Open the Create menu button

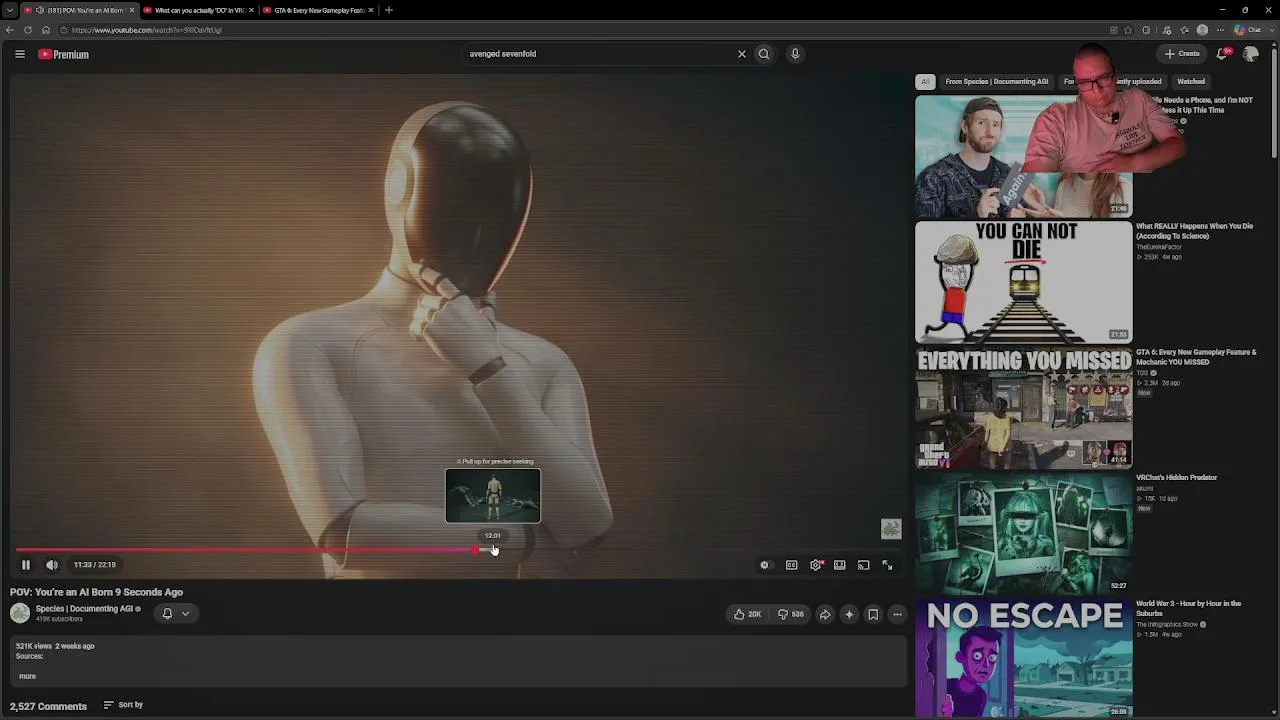click(1182, 54)
